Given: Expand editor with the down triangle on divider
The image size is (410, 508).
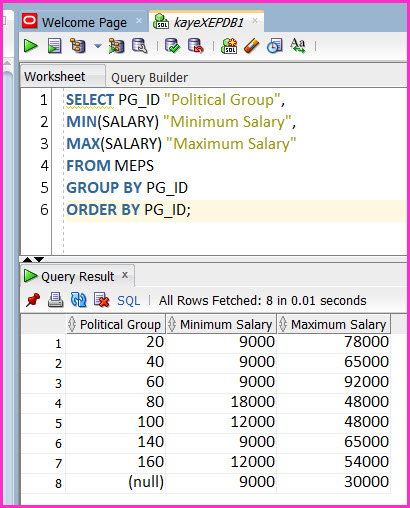Looking at the screenshot, I should click(39, 259).
